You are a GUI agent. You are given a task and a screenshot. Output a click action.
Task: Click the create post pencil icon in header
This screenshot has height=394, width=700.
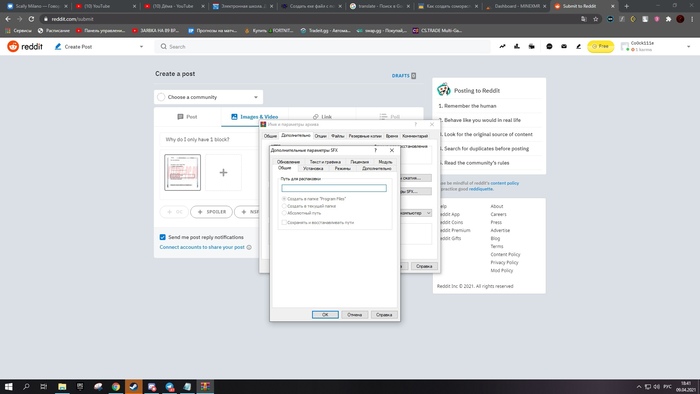579,46
